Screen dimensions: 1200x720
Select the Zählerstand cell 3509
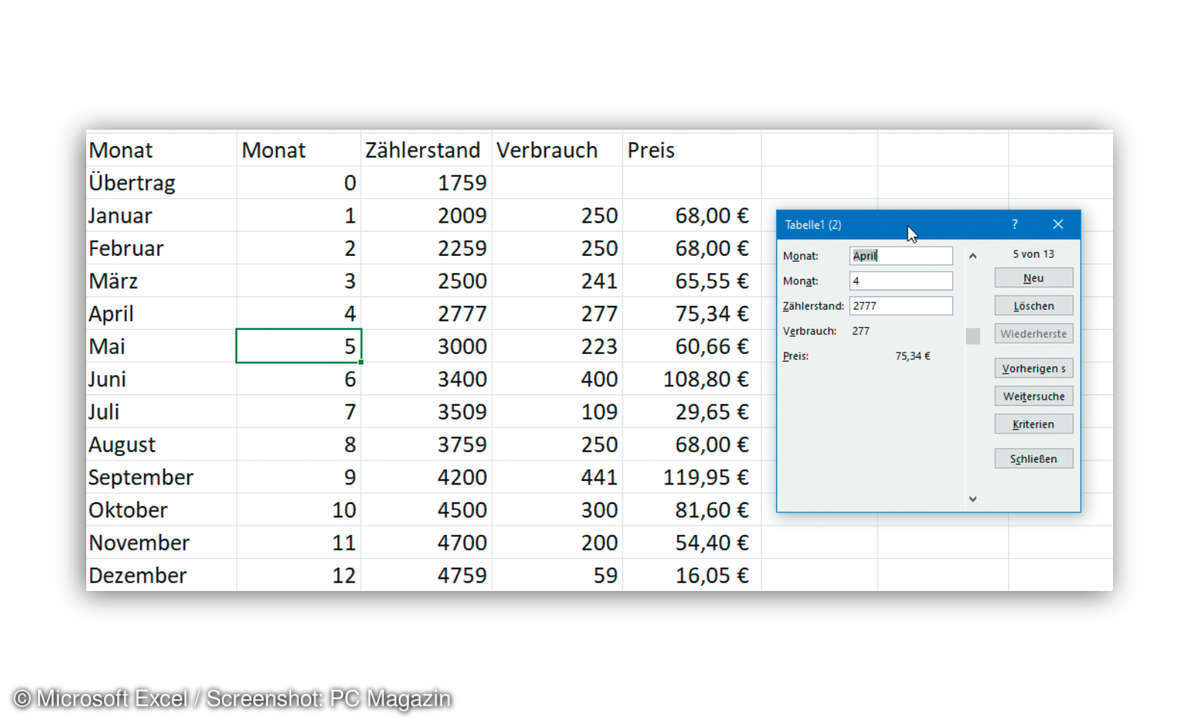[427, 412]
